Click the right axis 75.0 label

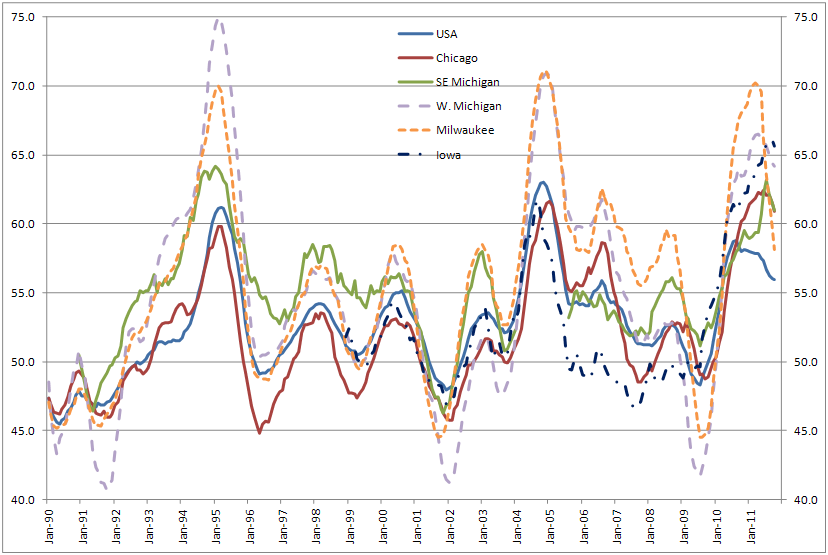[806, 17]
